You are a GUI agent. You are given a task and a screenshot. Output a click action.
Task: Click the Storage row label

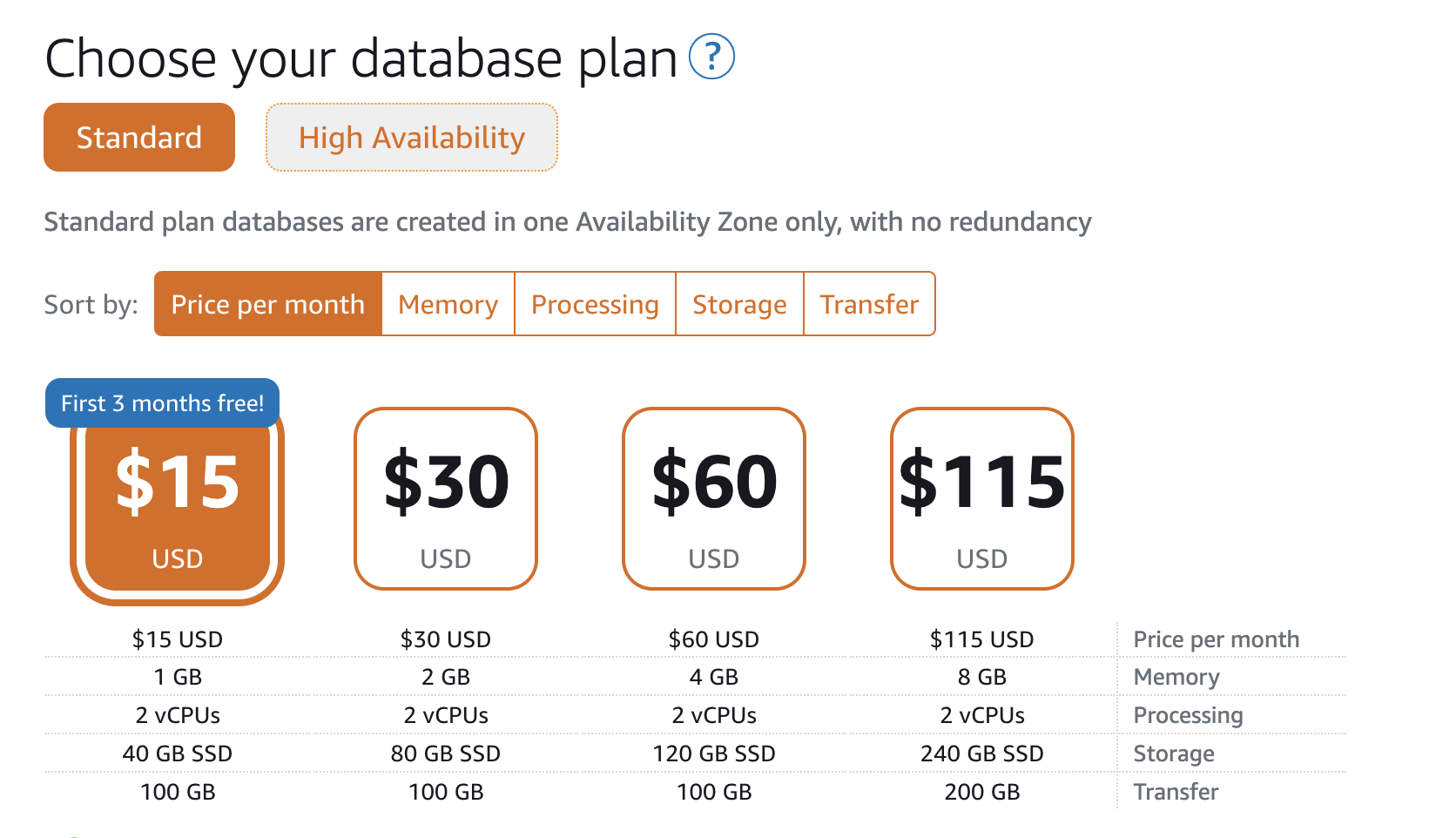pos(1174,754)
